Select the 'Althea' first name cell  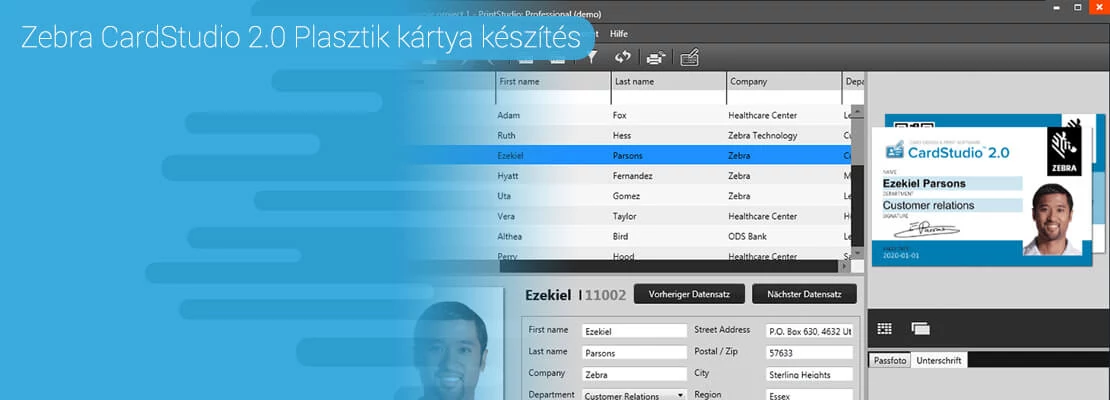pos(510,236)
